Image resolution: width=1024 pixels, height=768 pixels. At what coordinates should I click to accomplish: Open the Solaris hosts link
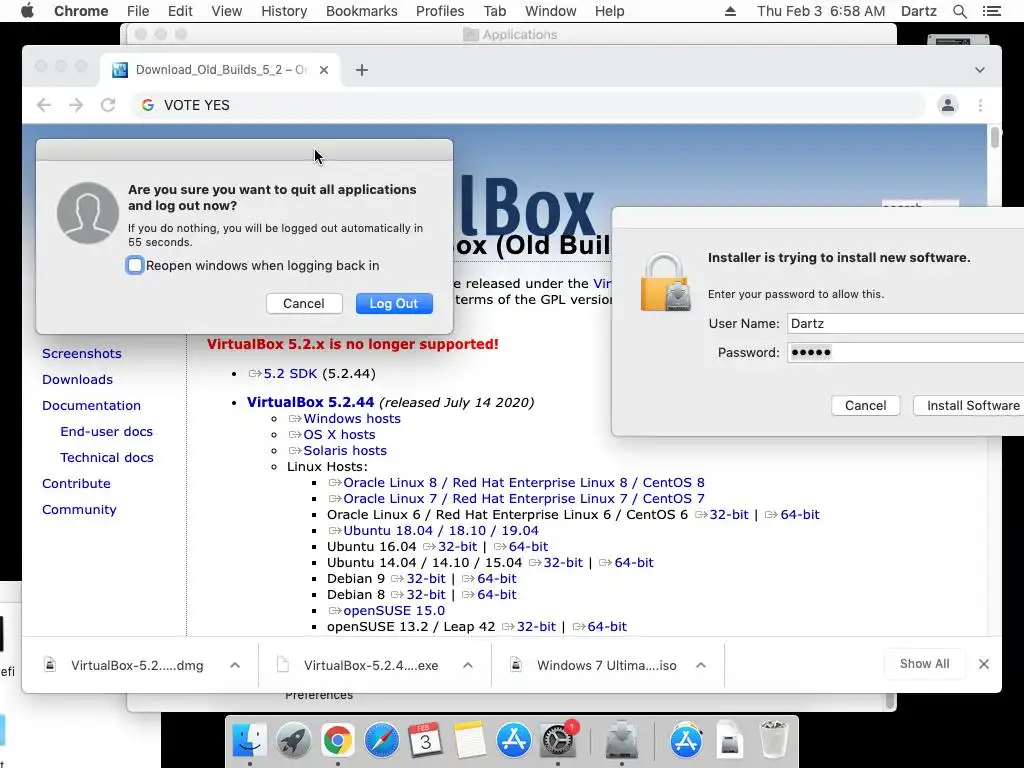345,451
